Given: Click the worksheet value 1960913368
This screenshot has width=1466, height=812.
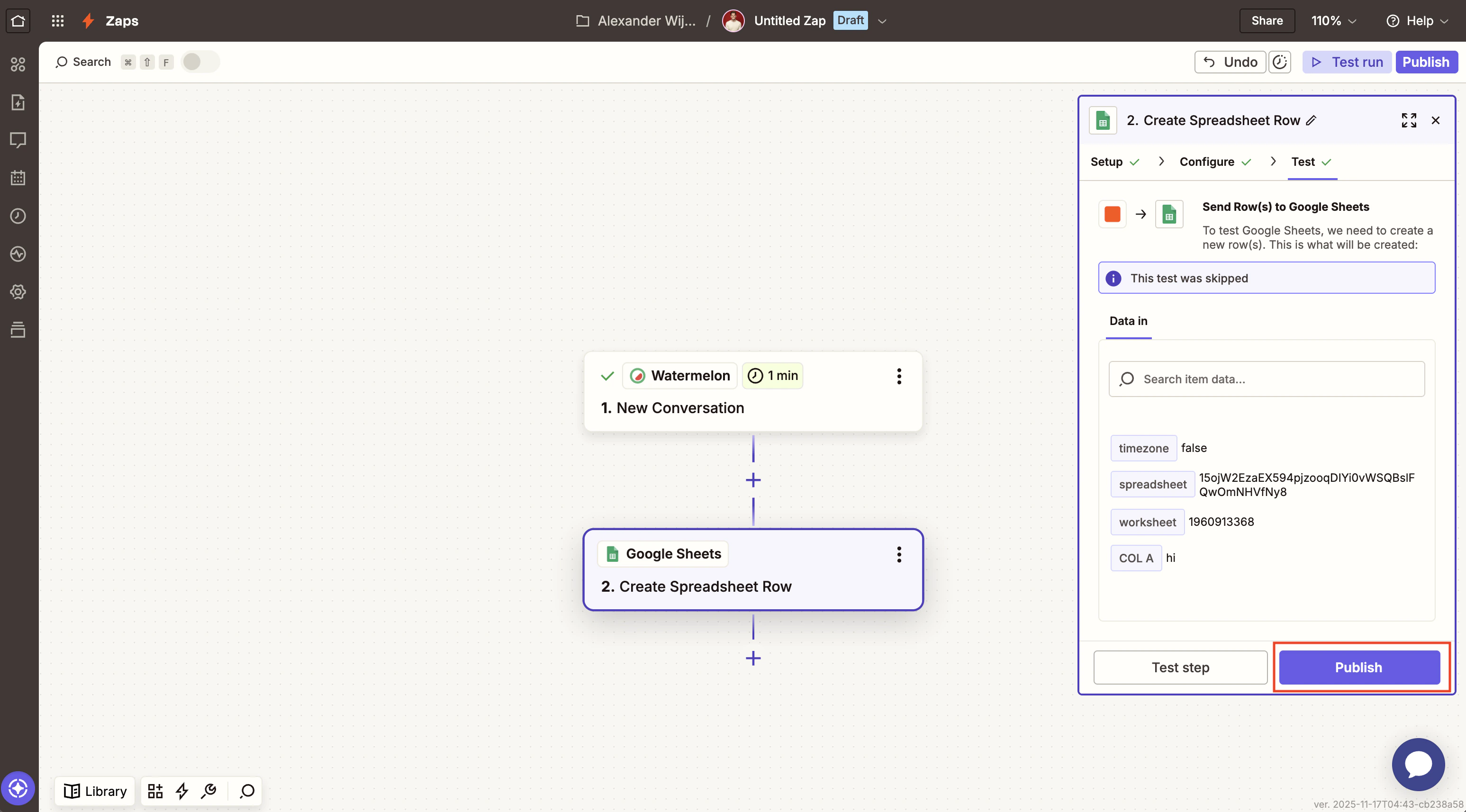Looking at the screenshot, I should point(1221,523).
